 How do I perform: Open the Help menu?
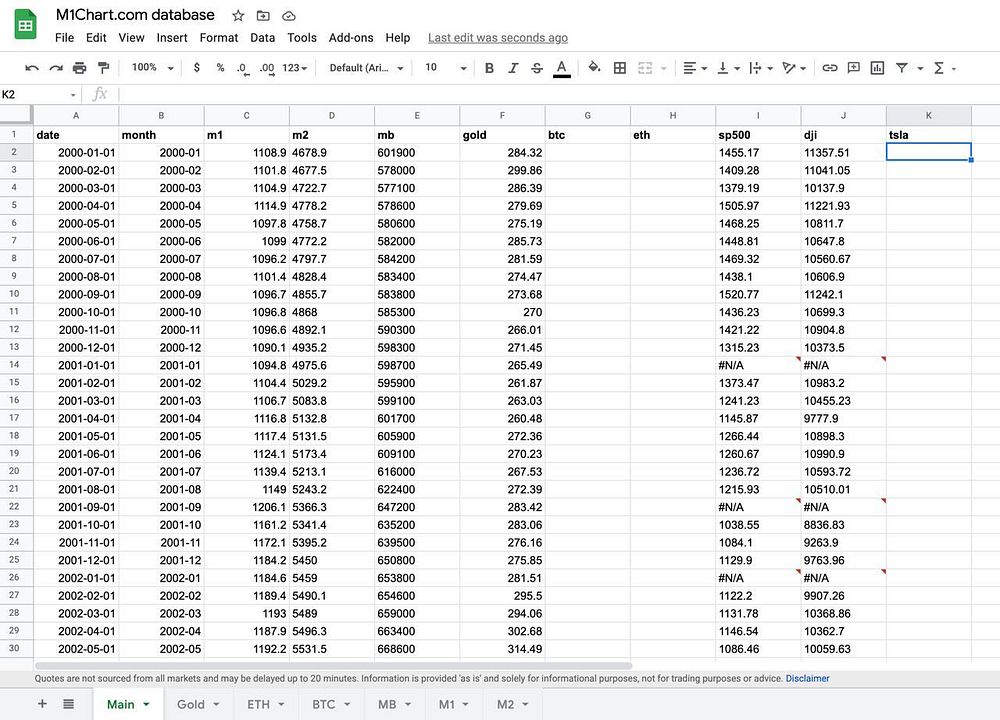(397, 38)
